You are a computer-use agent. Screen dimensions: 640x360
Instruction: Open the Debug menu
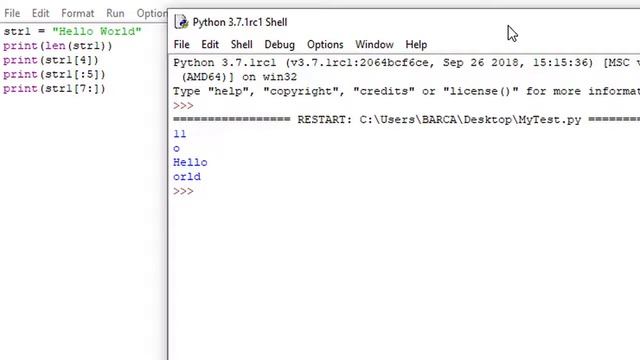coord(280,44)
